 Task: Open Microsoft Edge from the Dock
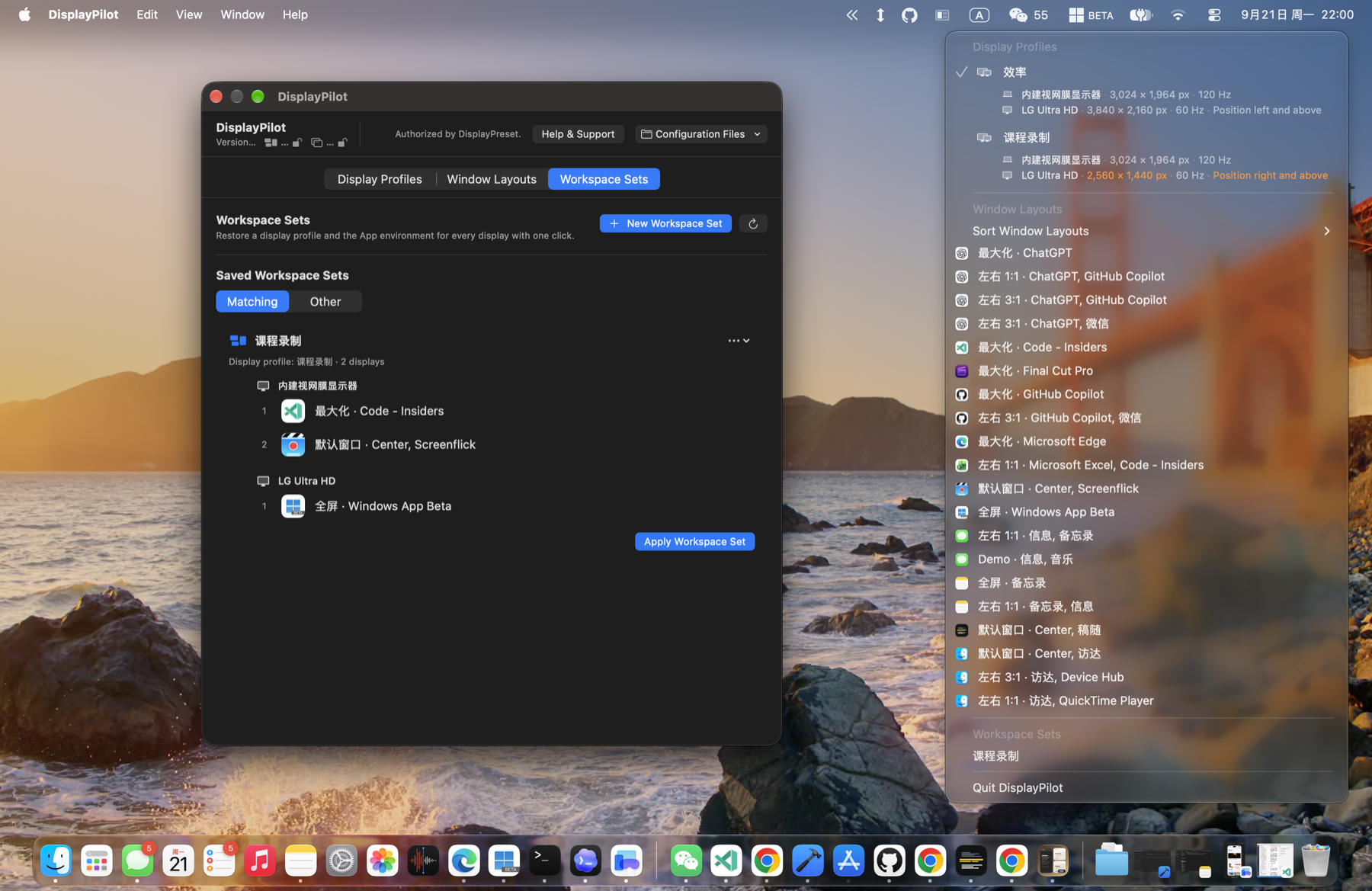463,861
